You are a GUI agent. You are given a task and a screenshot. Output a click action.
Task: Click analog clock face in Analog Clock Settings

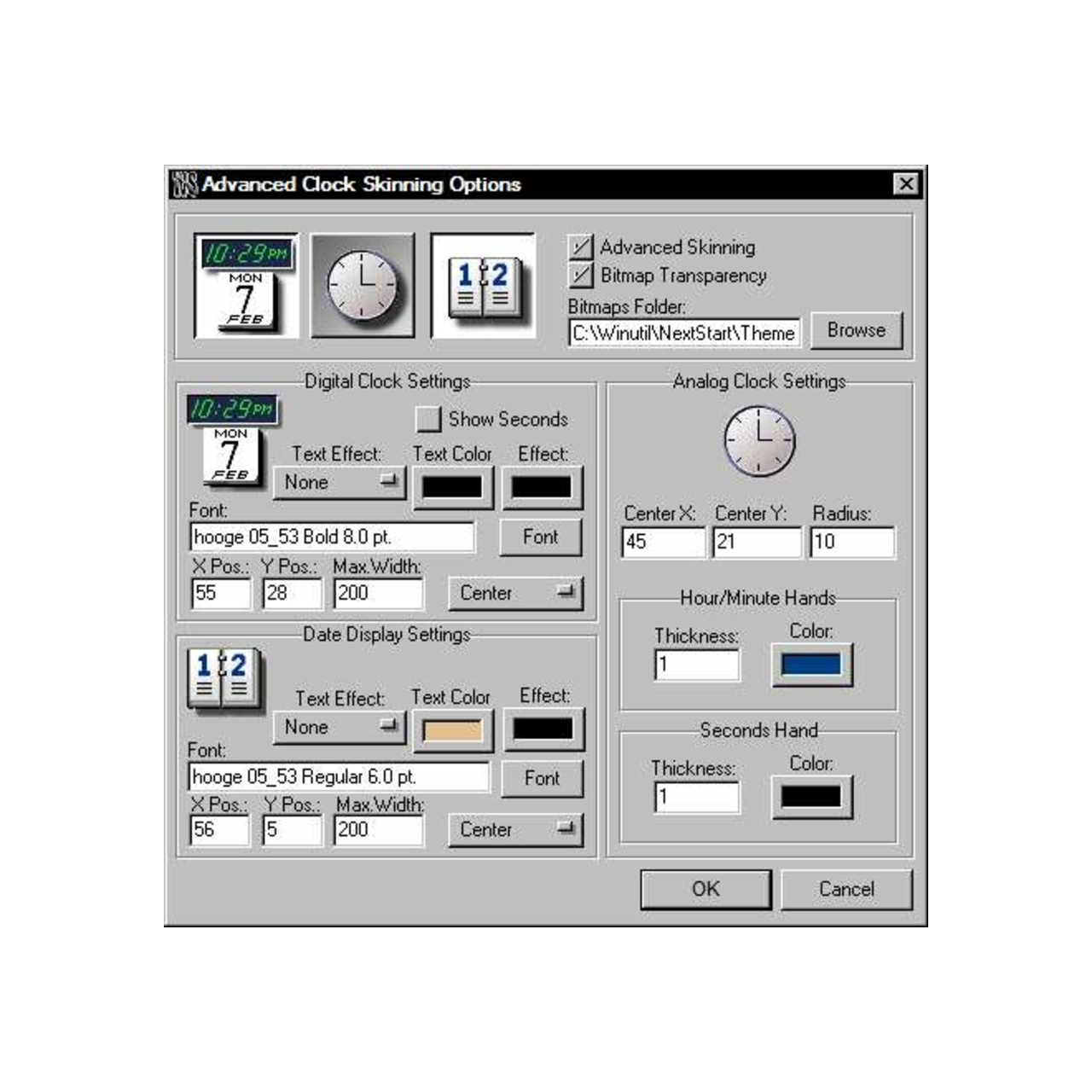pyautogui.click(x=759, y=441)
